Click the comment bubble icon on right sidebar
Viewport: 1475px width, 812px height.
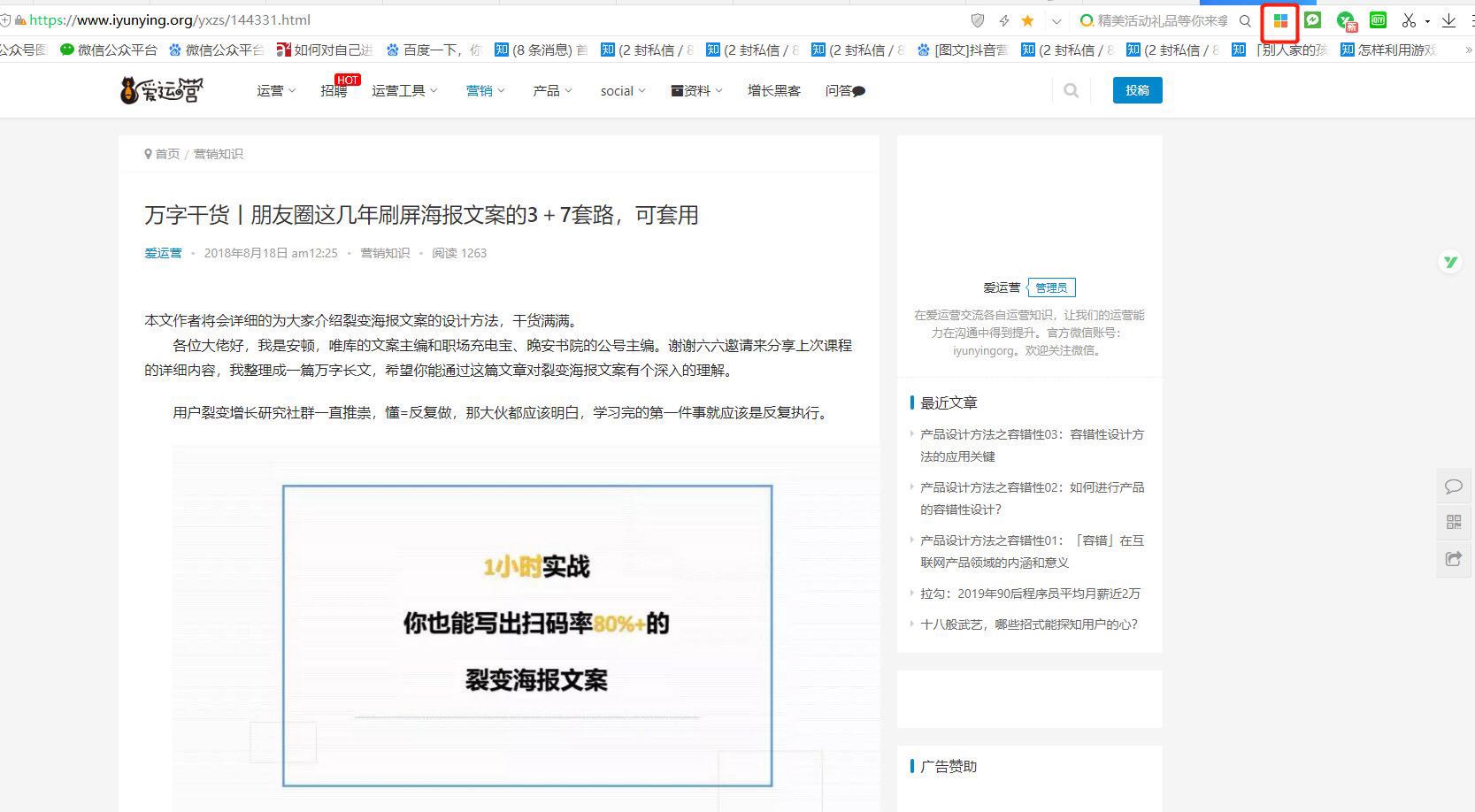pos(1453,486)
